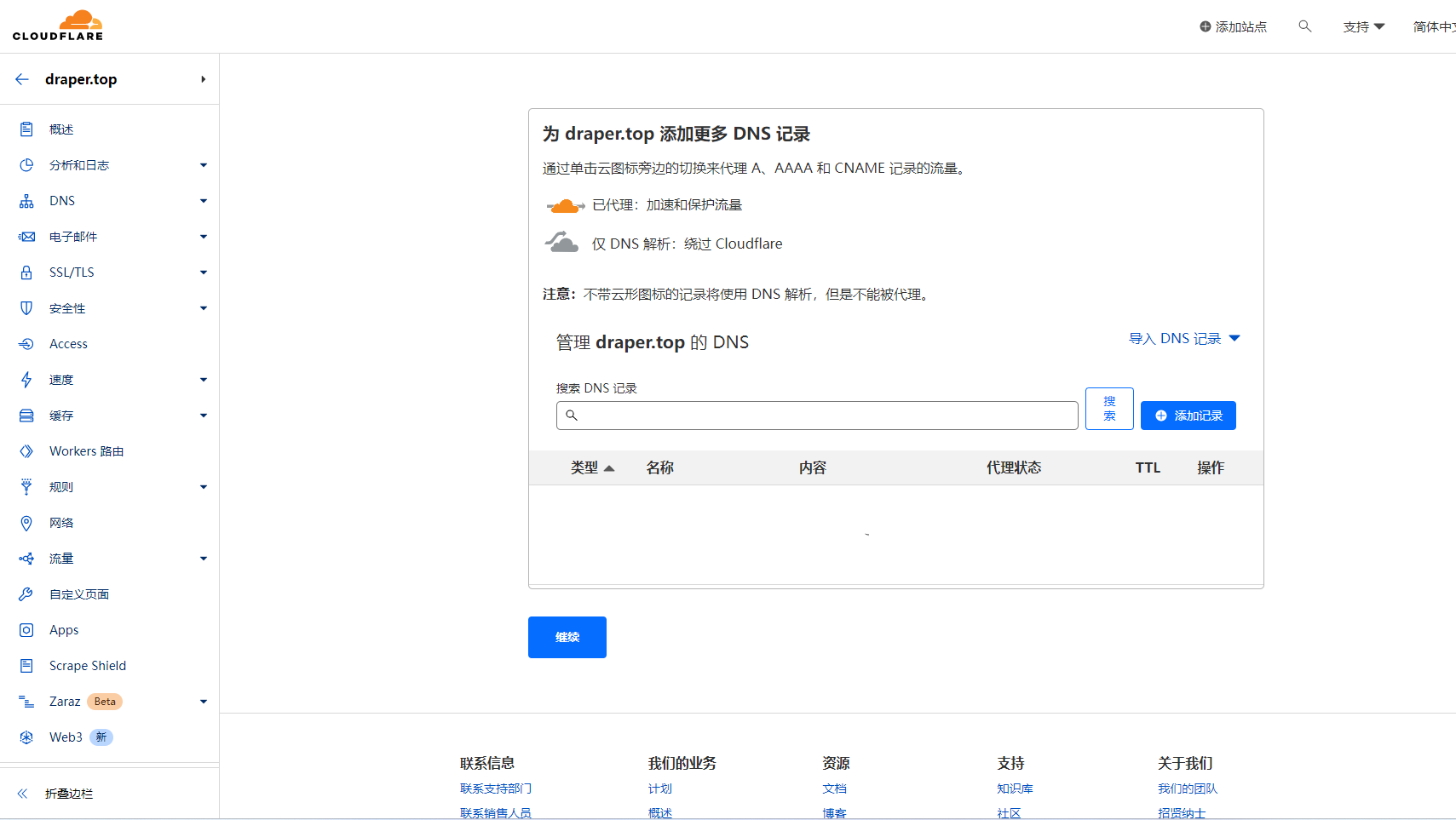This screenshot has width=1456, height=820.
Task: Sort records by 类型 column header
Action: tap(592, 467)
